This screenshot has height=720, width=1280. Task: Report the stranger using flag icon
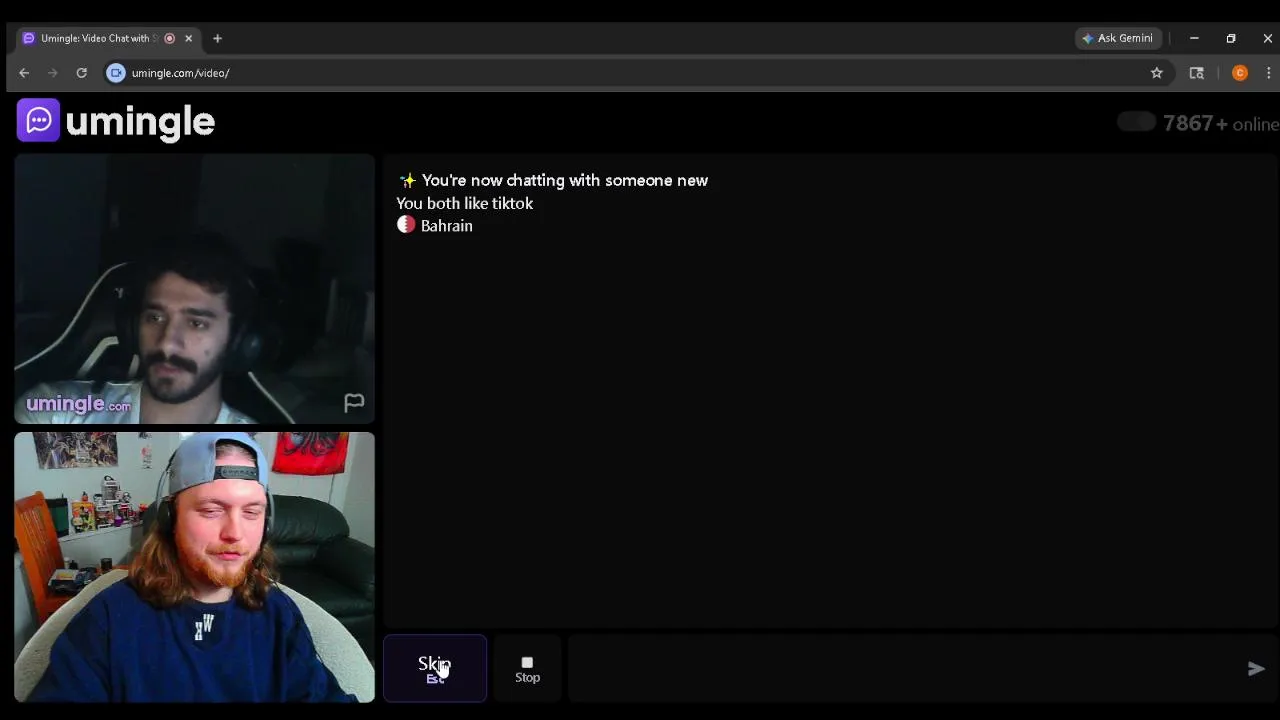[354, 403]
